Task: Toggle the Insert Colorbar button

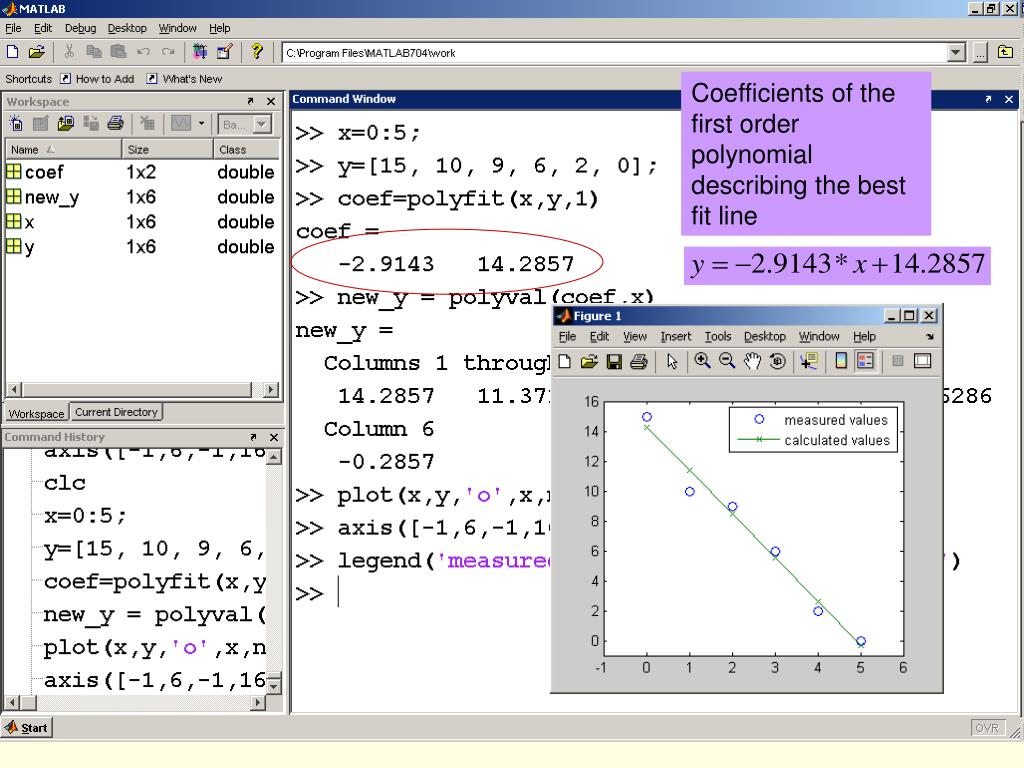Action: [841, 361]
